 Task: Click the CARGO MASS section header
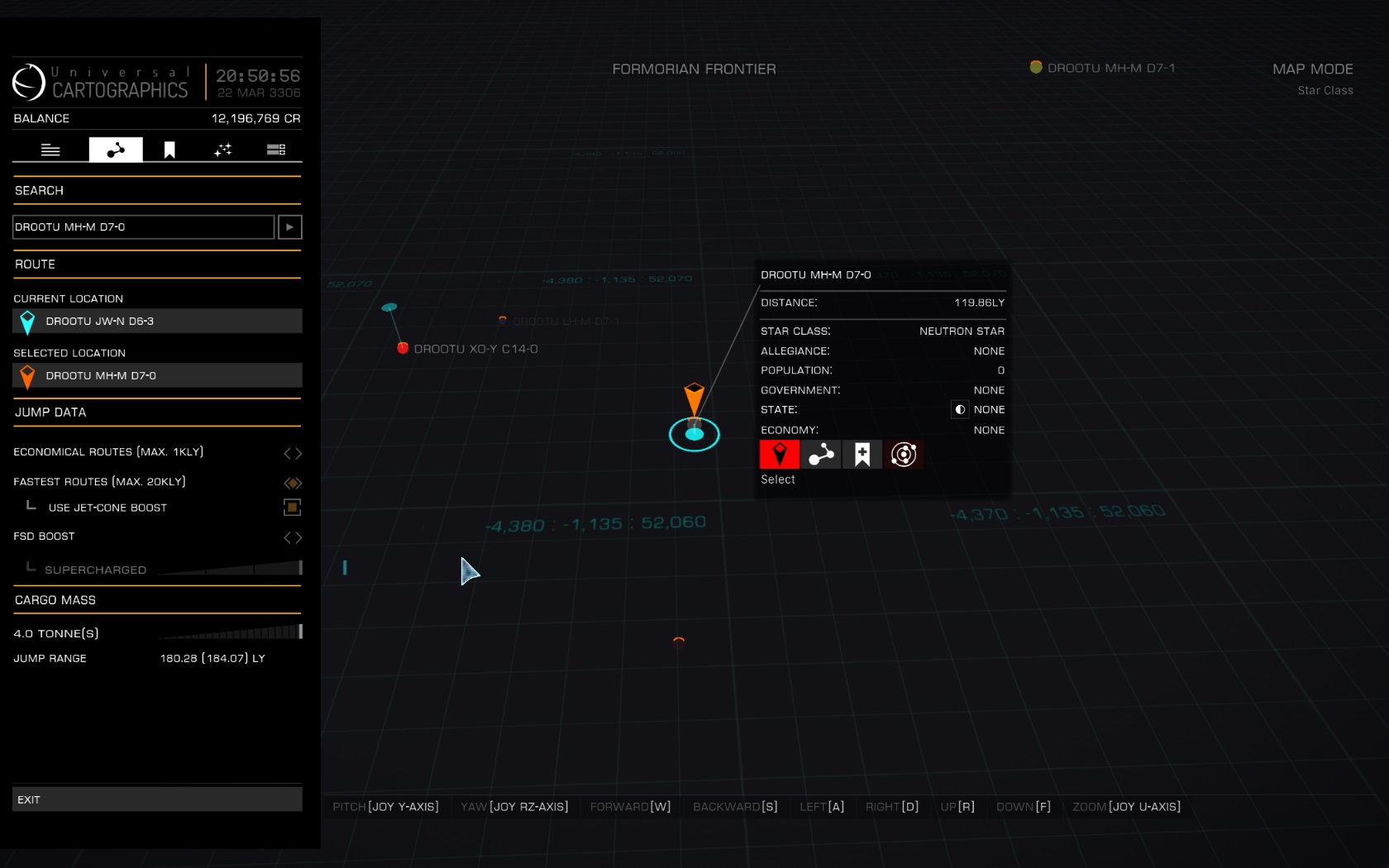pyautogui.click(x=55, y=599)
